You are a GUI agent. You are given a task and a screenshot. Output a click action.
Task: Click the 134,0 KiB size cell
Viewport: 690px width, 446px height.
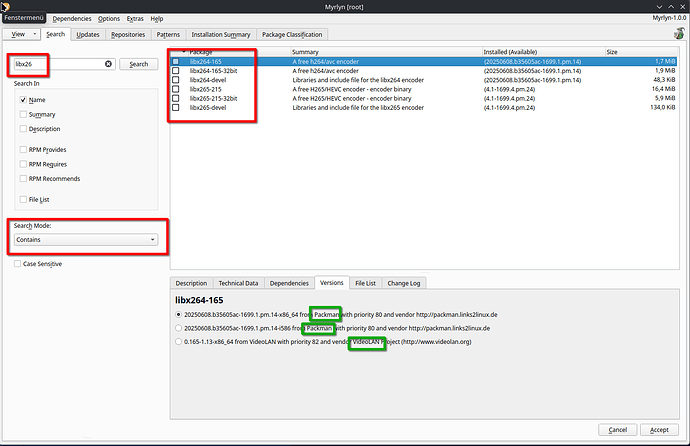662,107
